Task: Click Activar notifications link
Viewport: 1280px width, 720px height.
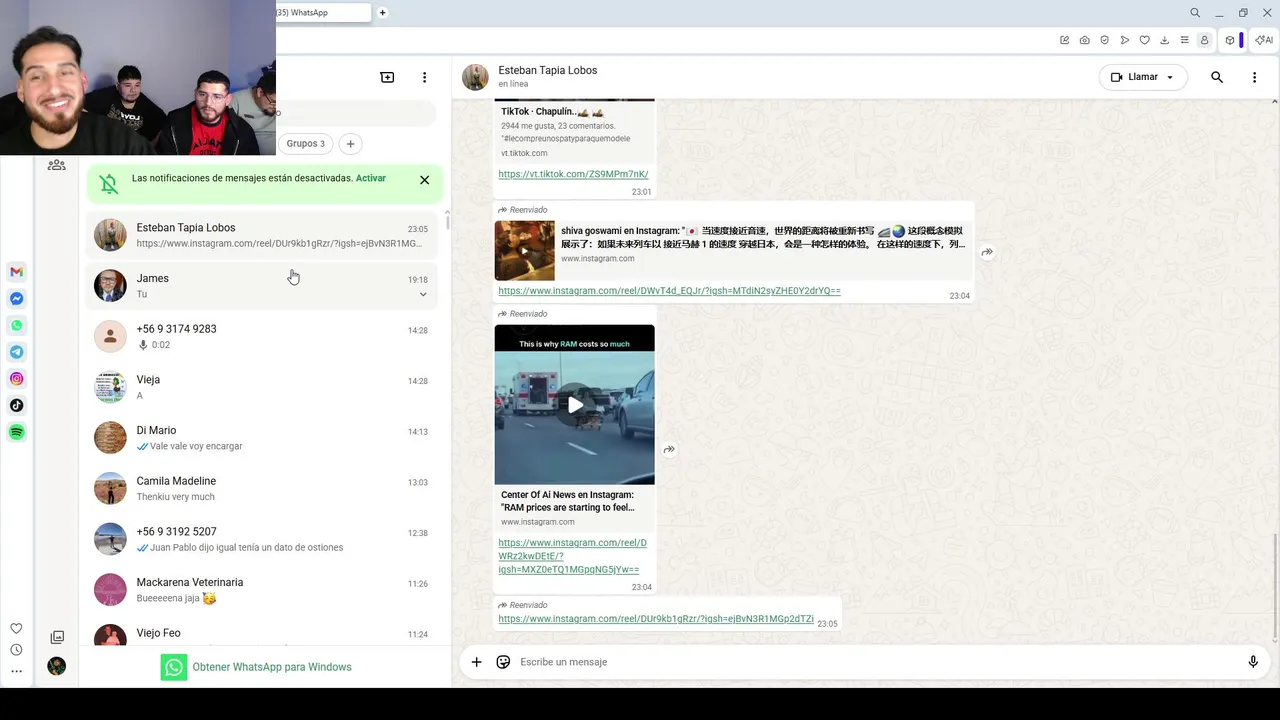Action: point(371,178)
